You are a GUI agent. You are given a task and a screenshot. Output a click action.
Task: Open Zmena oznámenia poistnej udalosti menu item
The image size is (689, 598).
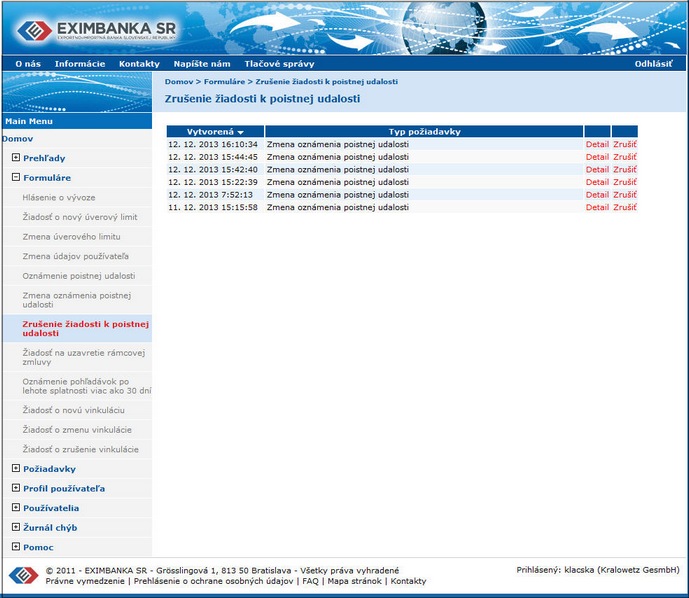coord(77,300)
